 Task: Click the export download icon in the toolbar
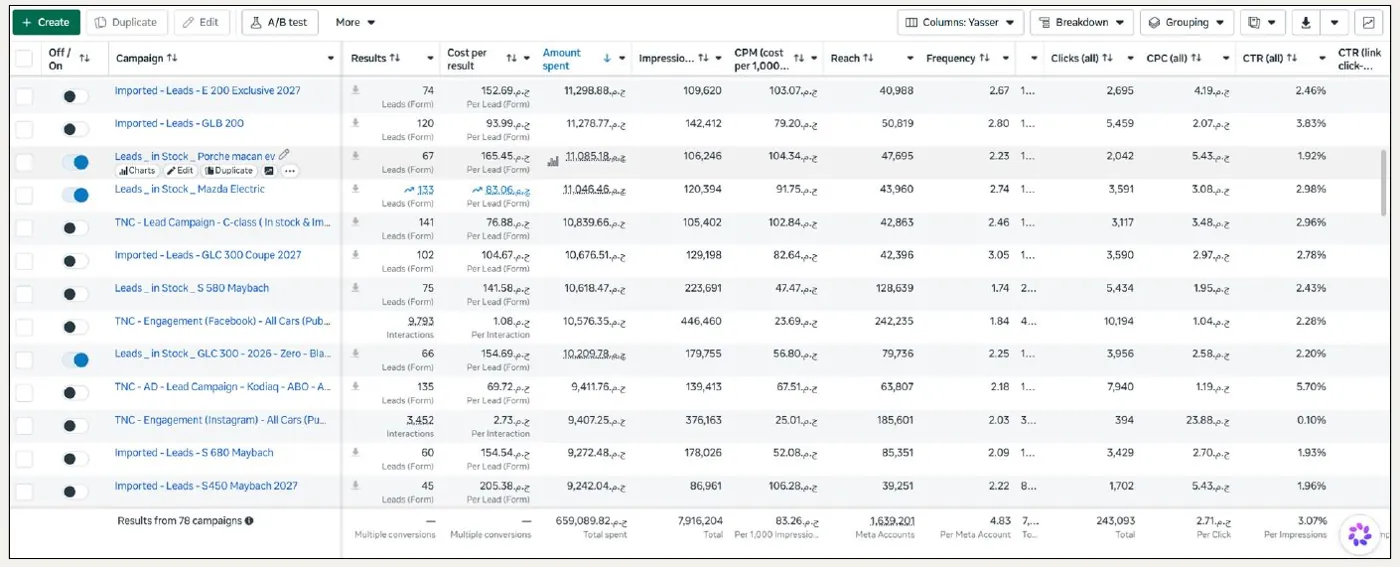coord(1305,22)
